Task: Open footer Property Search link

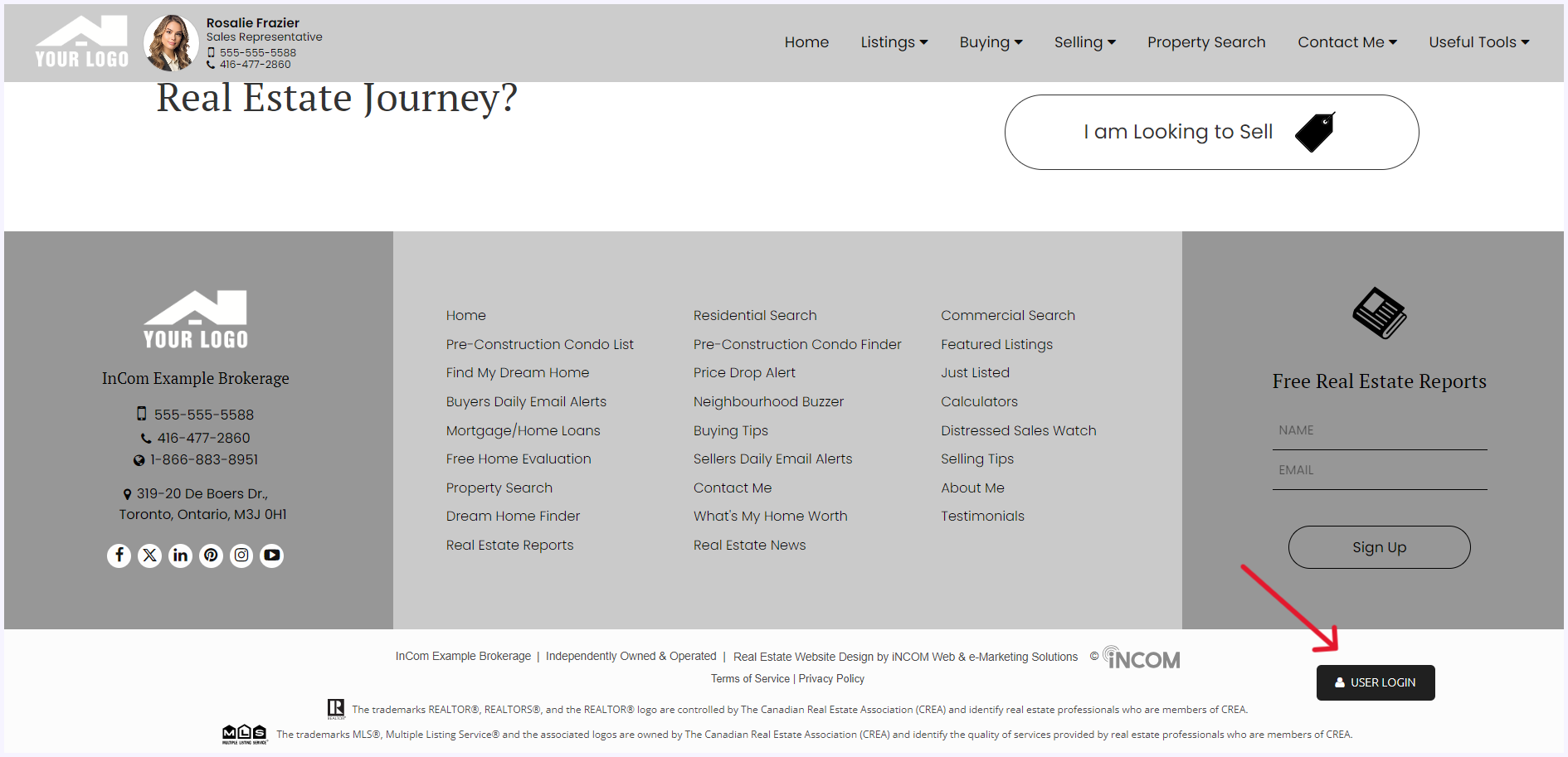Action: click(499, 488)
